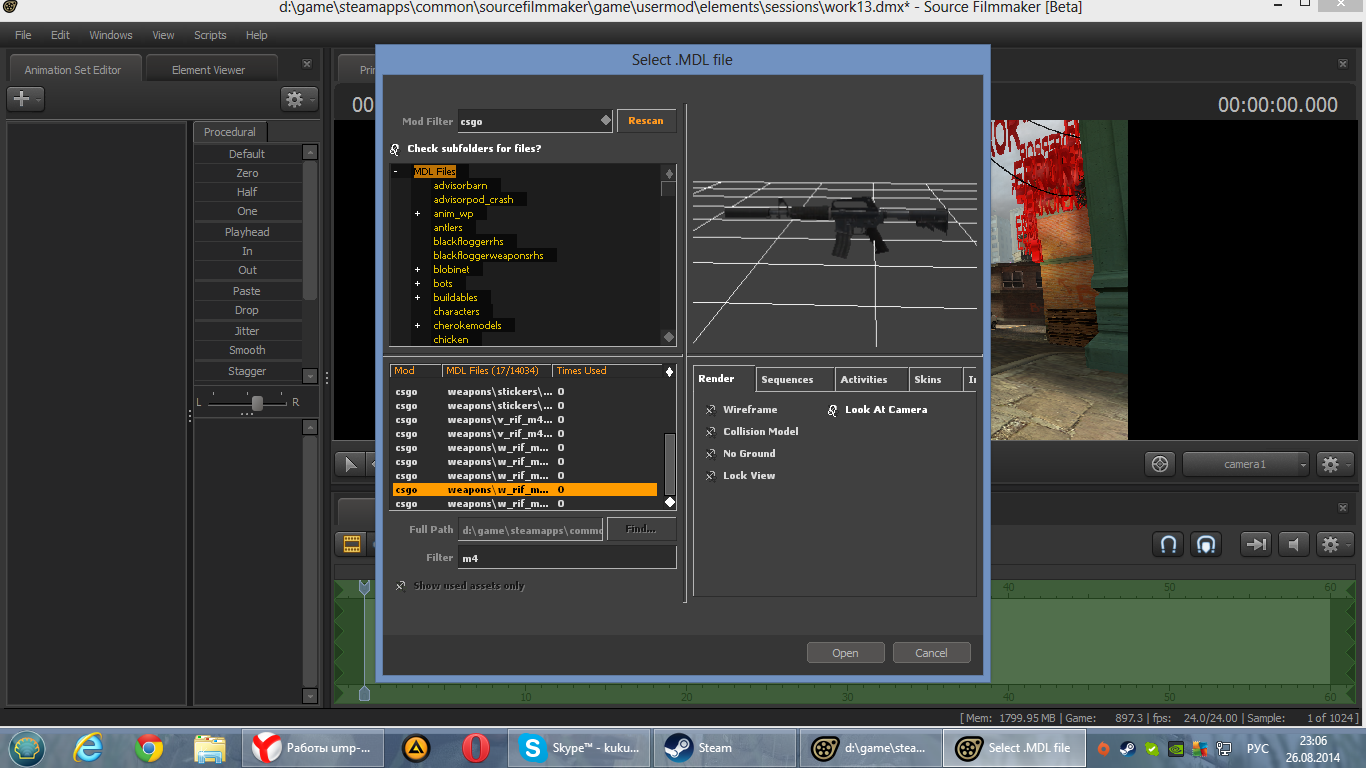The width and height of the screenshot is (1366, 768).
Task: Select the highlighted weapons\w_rif_m row
Action: point(525,490)
